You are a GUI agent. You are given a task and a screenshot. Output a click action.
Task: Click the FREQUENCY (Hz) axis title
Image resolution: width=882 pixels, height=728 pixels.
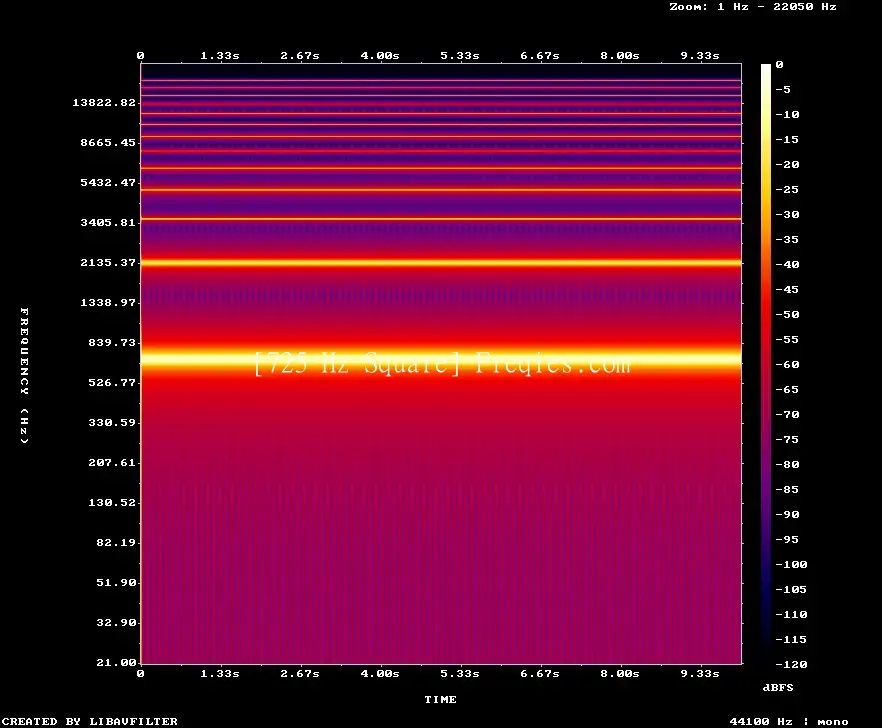pyautogui.click(x=24, y=376)
